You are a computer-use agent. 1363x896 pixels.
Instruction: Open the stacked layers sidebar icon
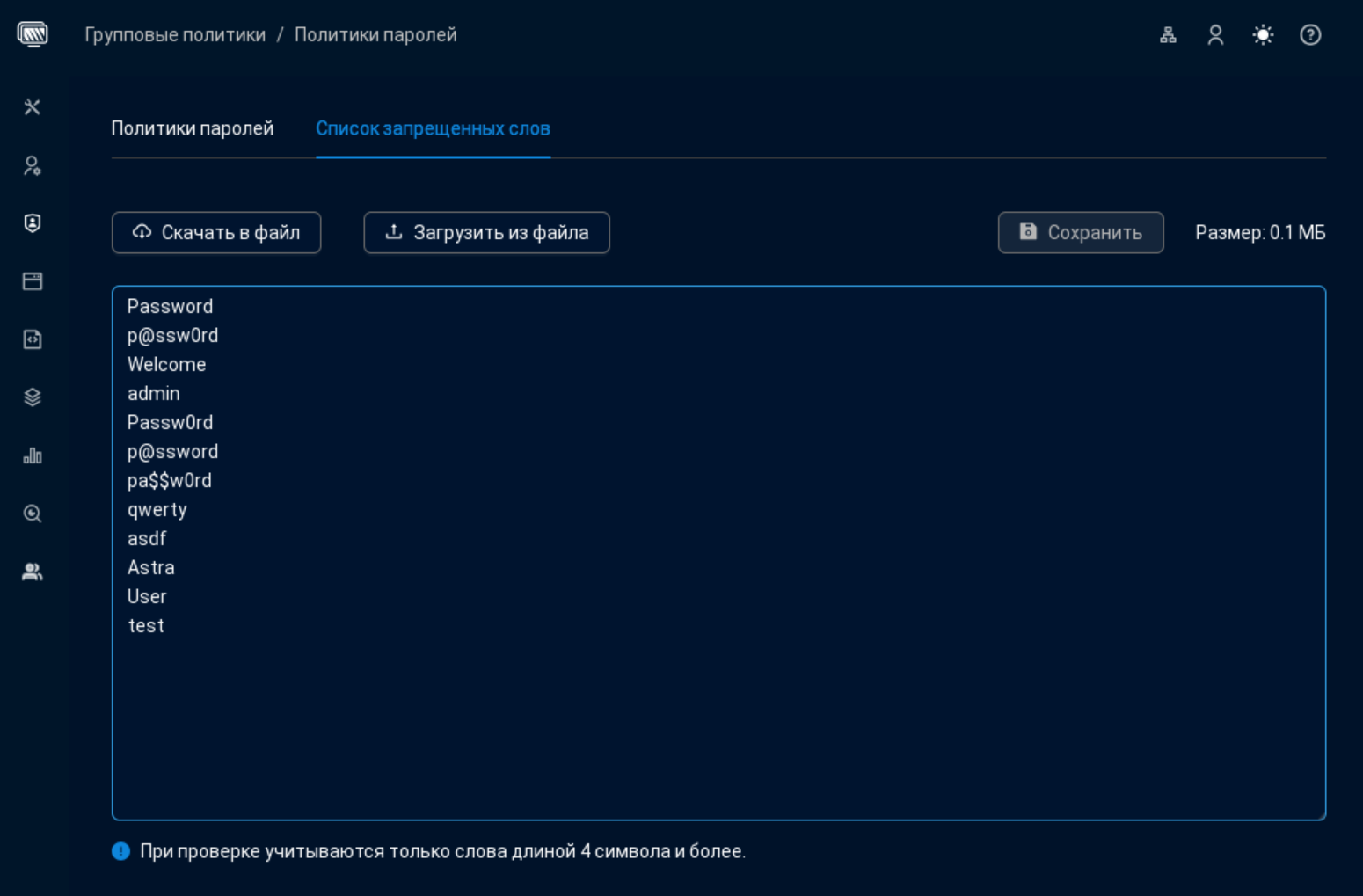click(x=33, y=397)
